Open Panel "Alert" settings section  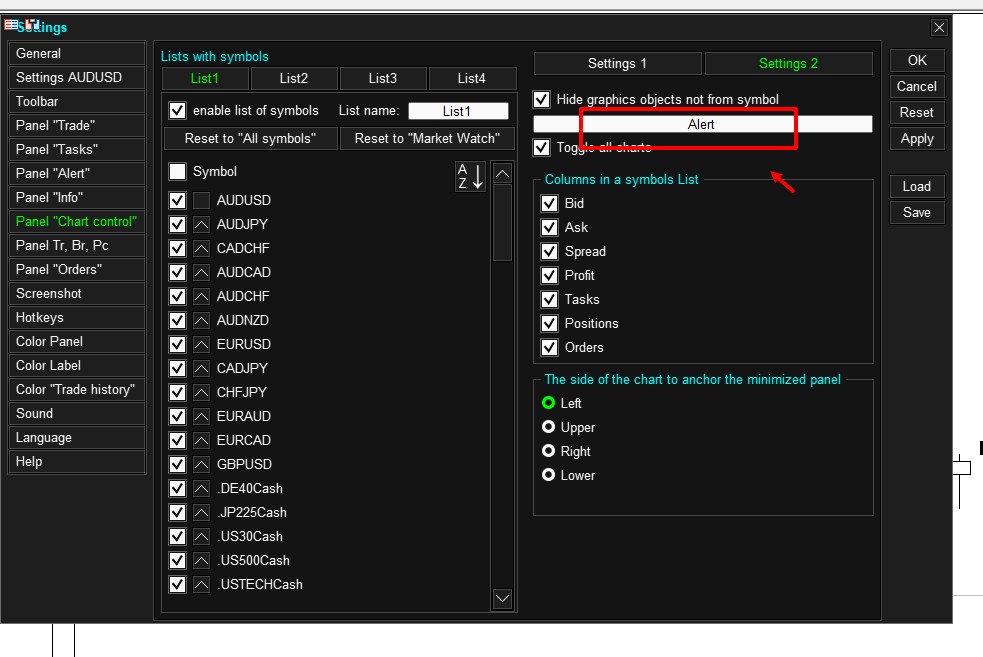tap(76, 174)
